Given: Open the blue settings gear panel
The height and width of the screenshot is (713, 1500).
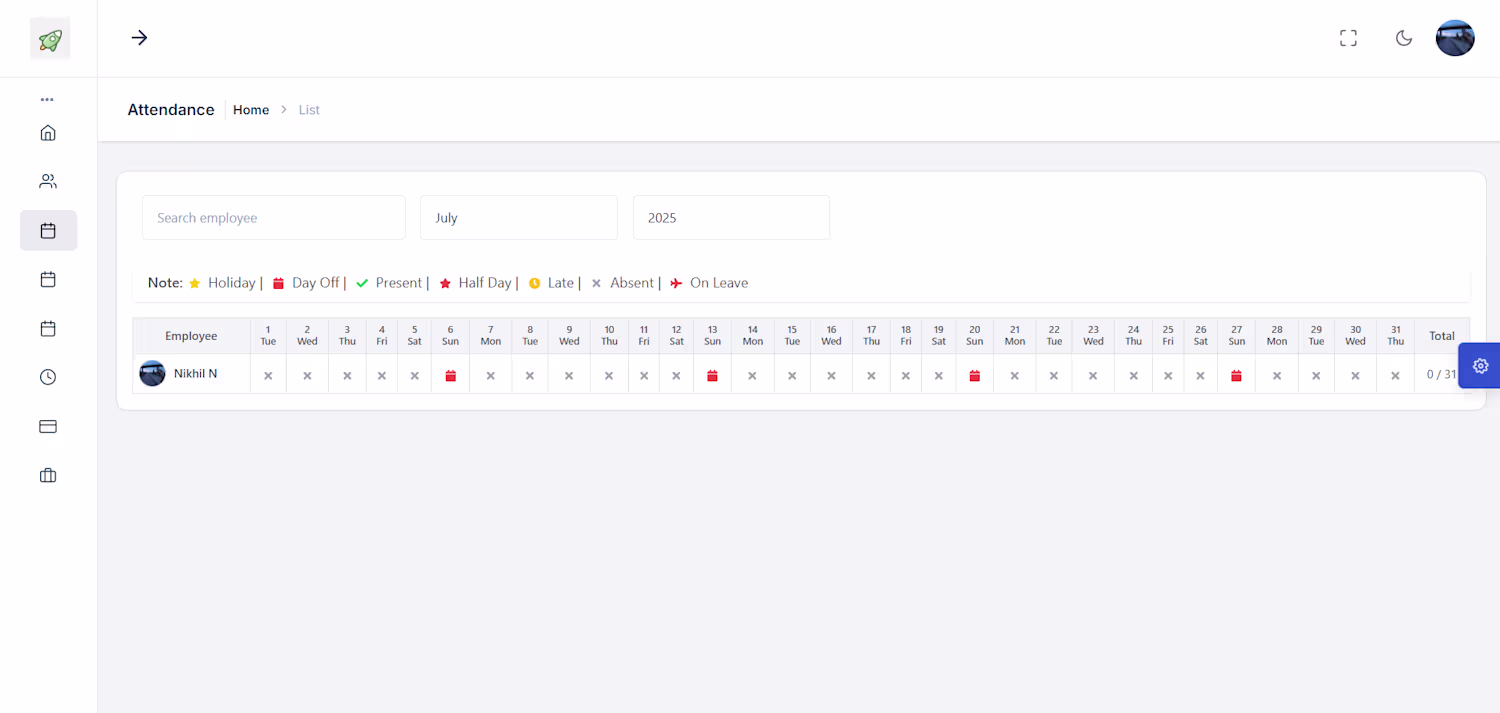Looking at the screenshot, I should [x=1480, y=366].
